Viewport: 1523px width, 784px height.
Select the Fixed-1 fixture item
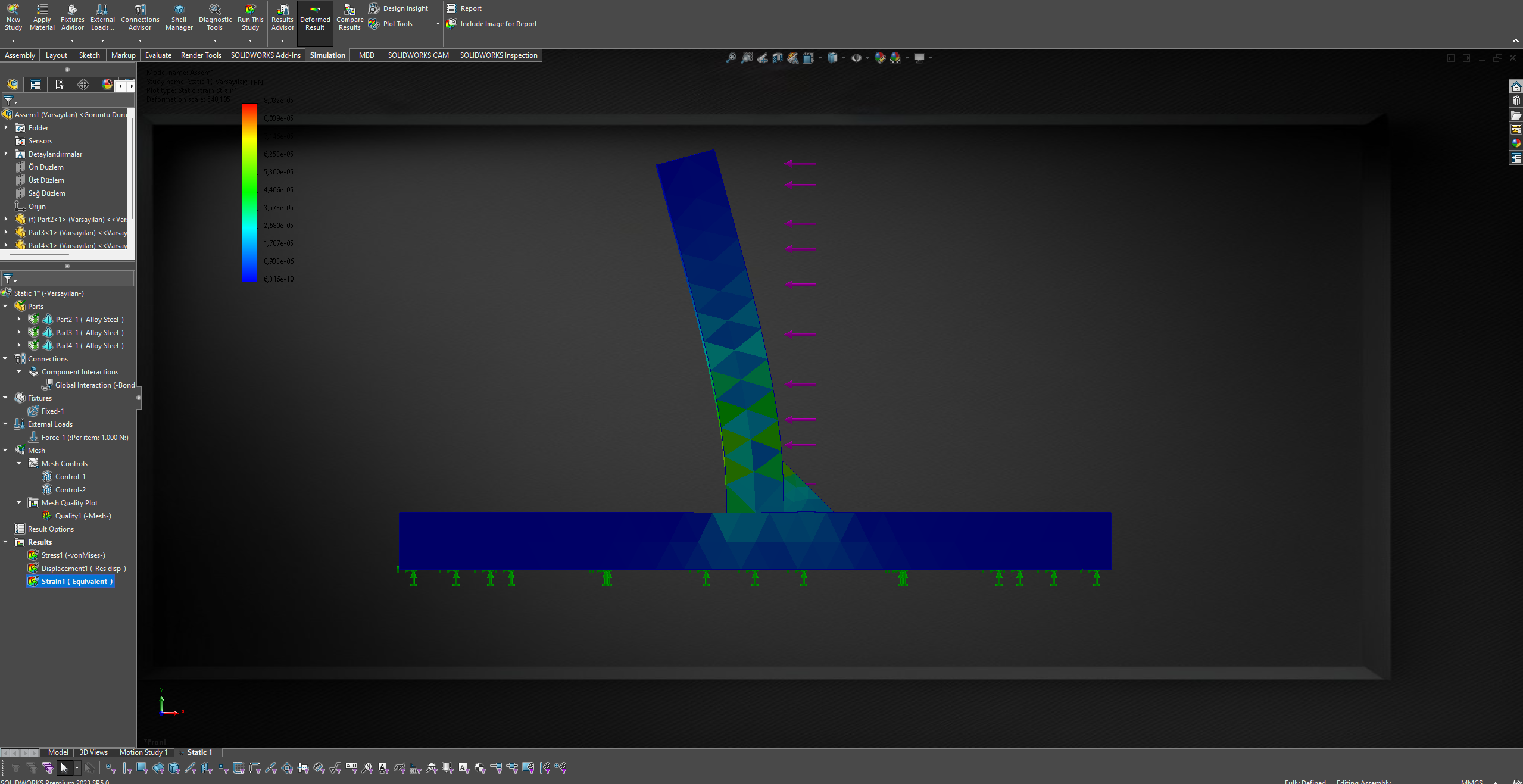[x=52, y=411]
